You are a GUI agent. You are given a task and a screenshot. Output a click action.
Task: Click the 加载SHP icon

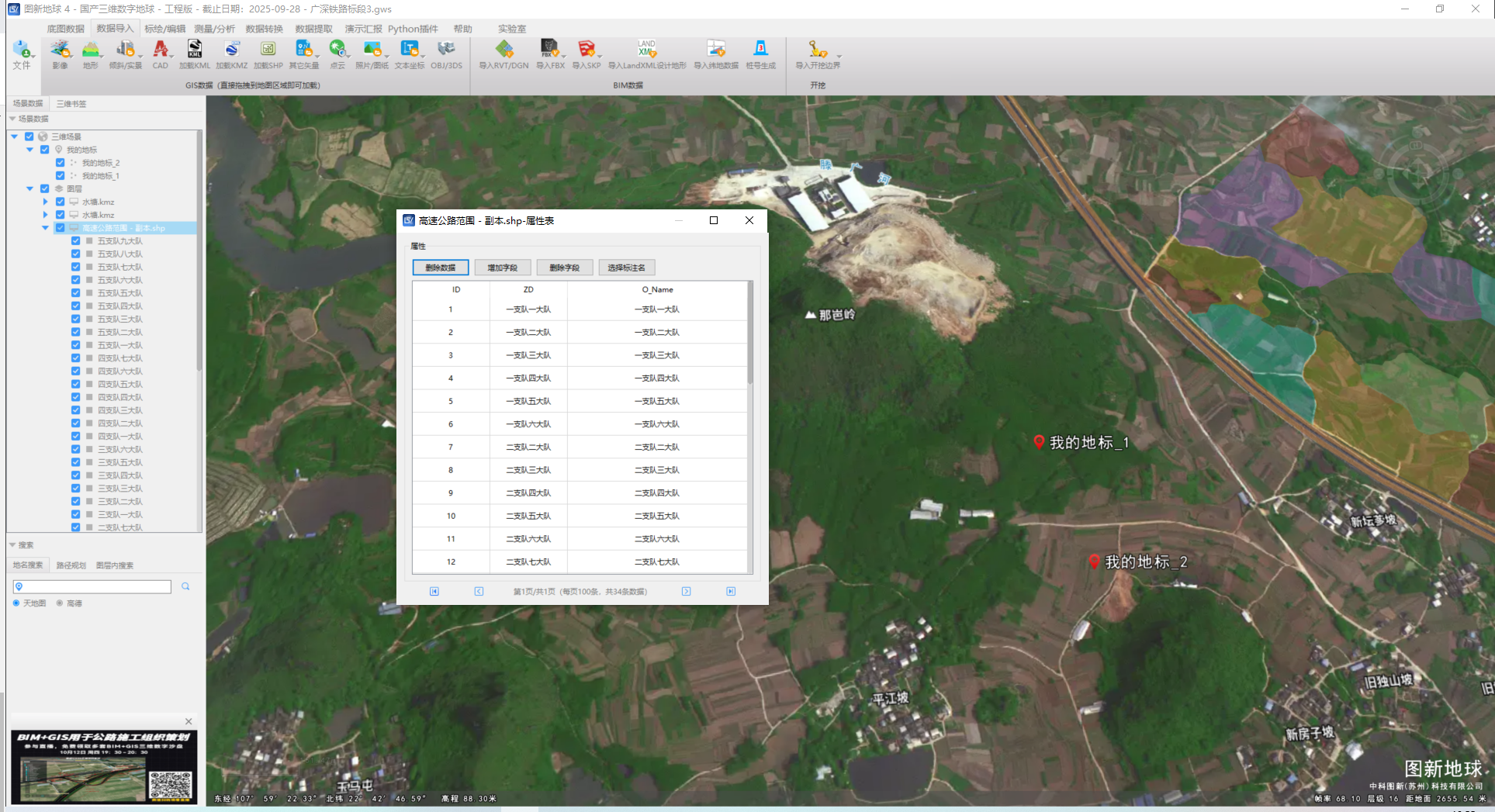tap(268, 50)
